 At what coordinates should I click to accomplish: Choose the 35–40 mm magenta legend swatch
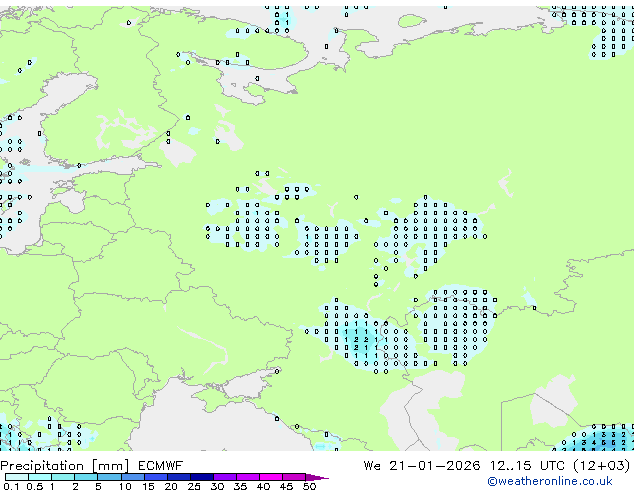click(251, 477)
